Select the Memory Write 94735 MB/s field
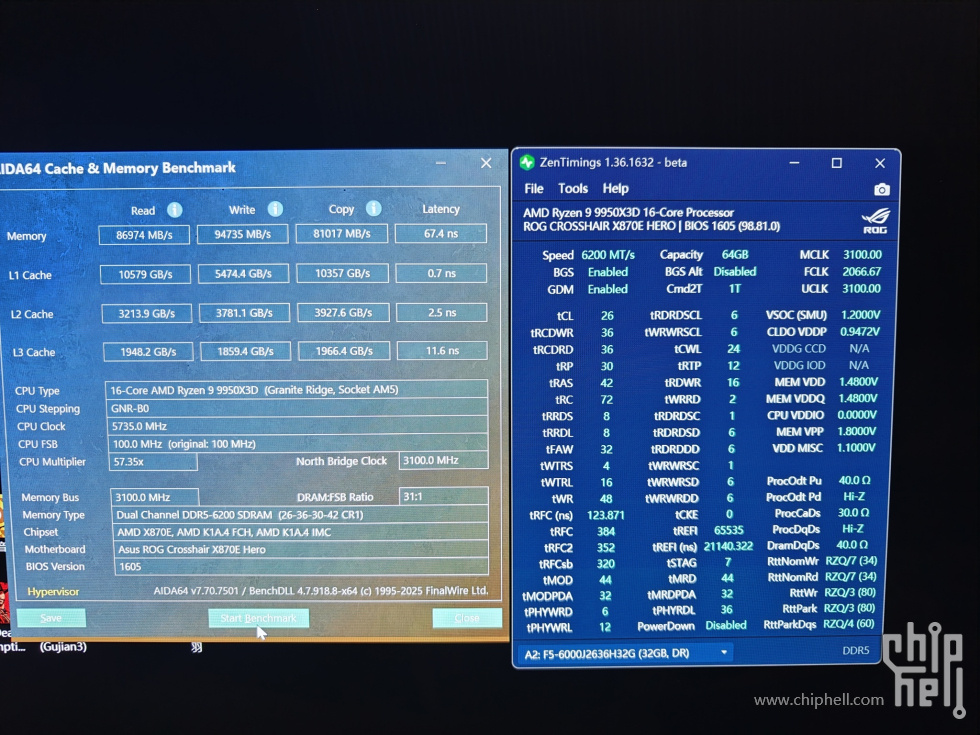Image resolution: width=980 pixels, height=735 pixels. (242, 234)
